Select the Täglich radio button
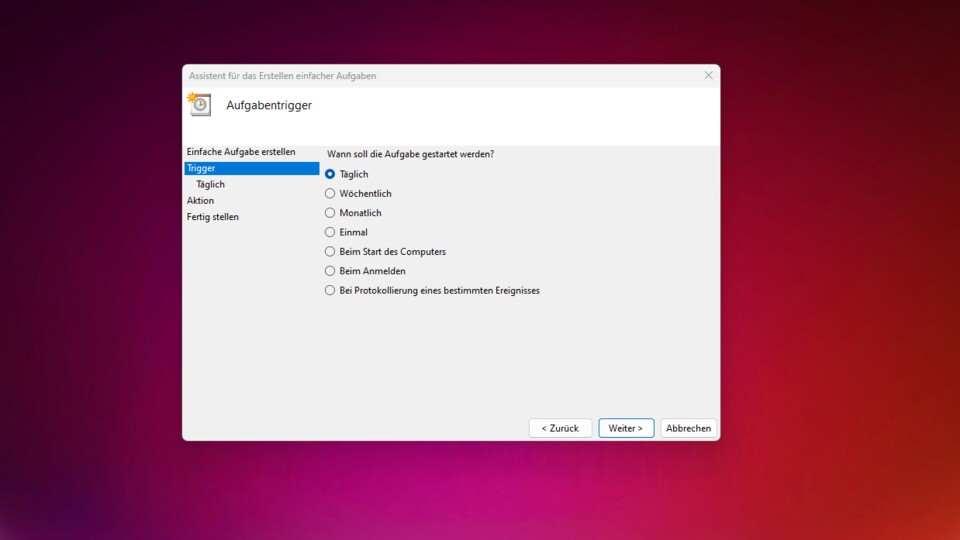This screenshot has width=960, height=540. click(330, 174)
